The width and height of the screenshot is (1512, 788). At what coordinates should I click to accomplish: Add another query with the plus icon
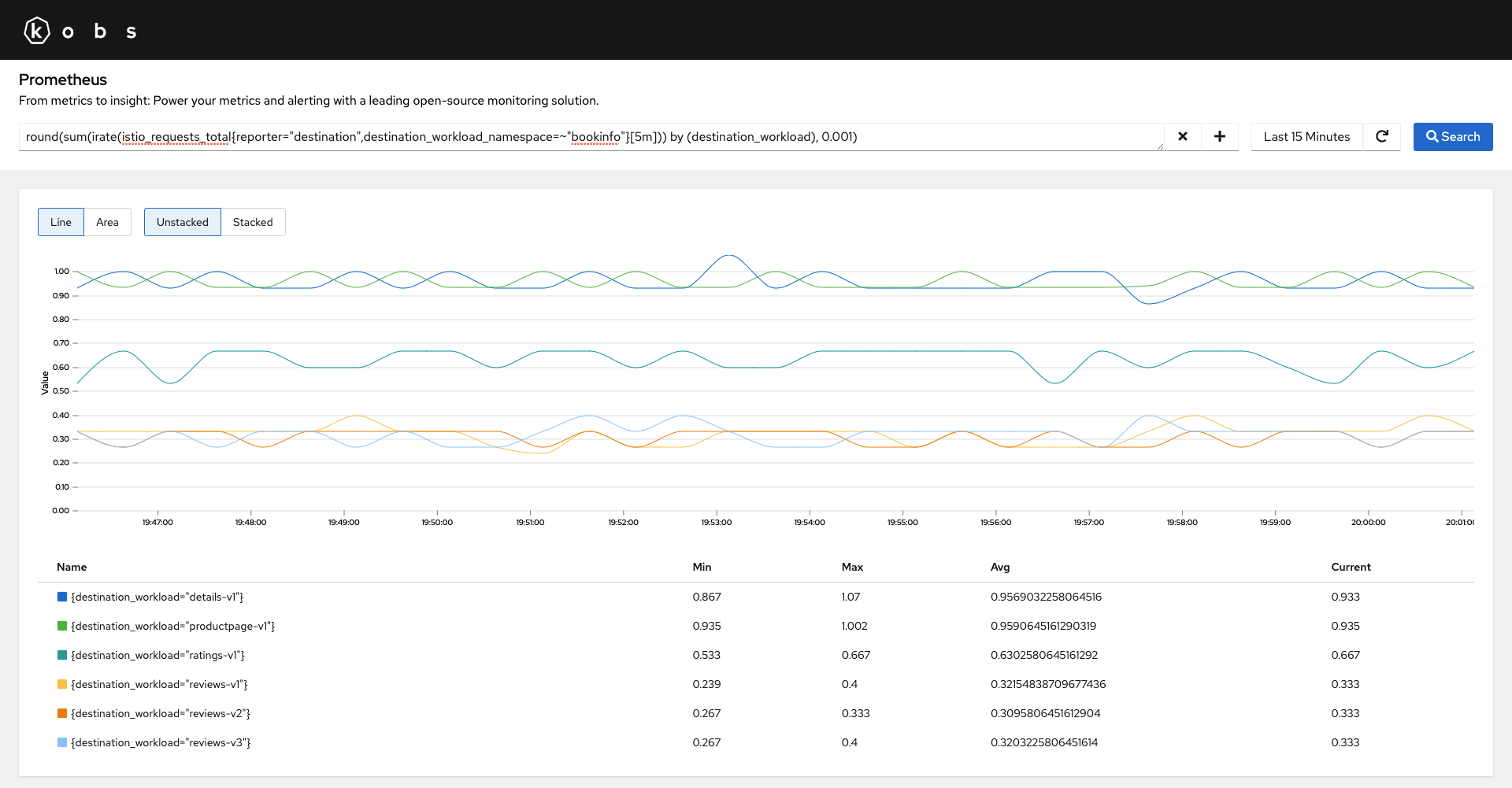pos(1219,137)
